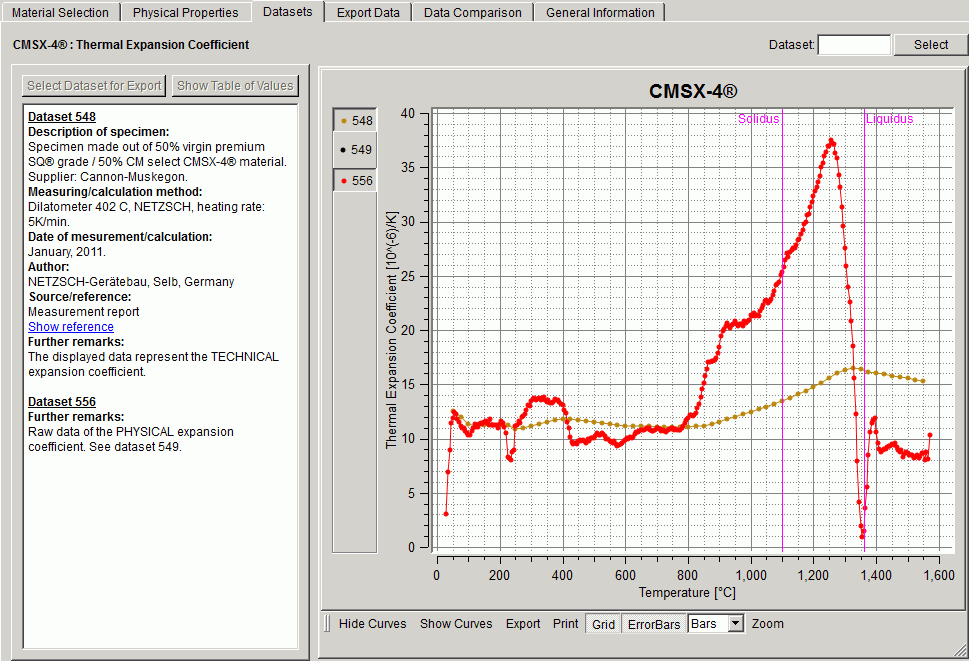
Task: Click the Thermal Expansion Coefficient axis label
Action: 392,330
